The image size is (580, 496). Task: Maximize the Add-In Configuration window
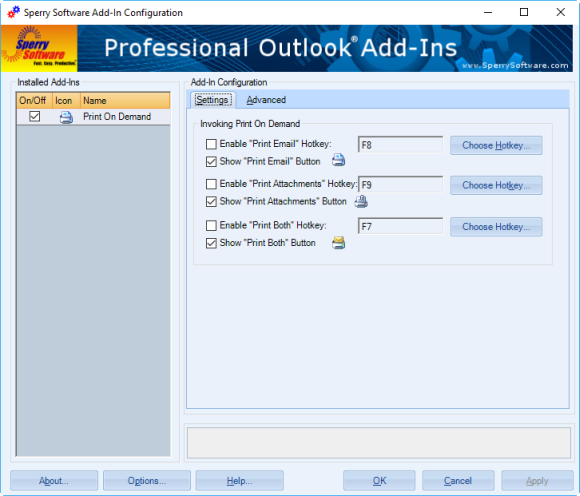[x=524, y=12]
